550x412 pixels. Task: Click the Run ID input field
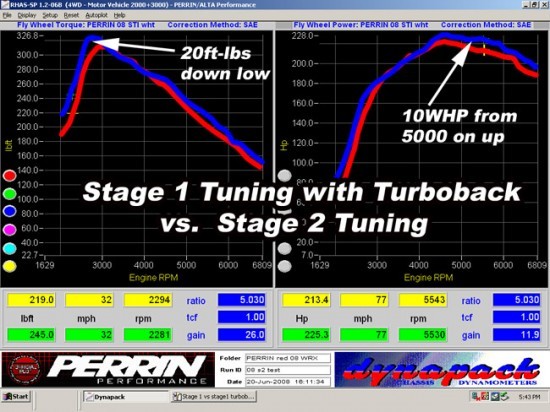[288, 370]
